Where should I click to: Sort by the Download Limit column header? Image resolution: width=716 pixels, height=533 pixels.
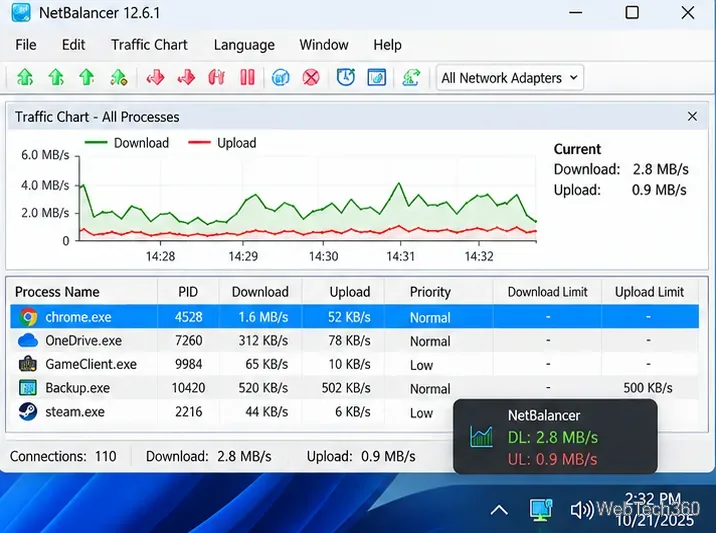tap(548, 292)
